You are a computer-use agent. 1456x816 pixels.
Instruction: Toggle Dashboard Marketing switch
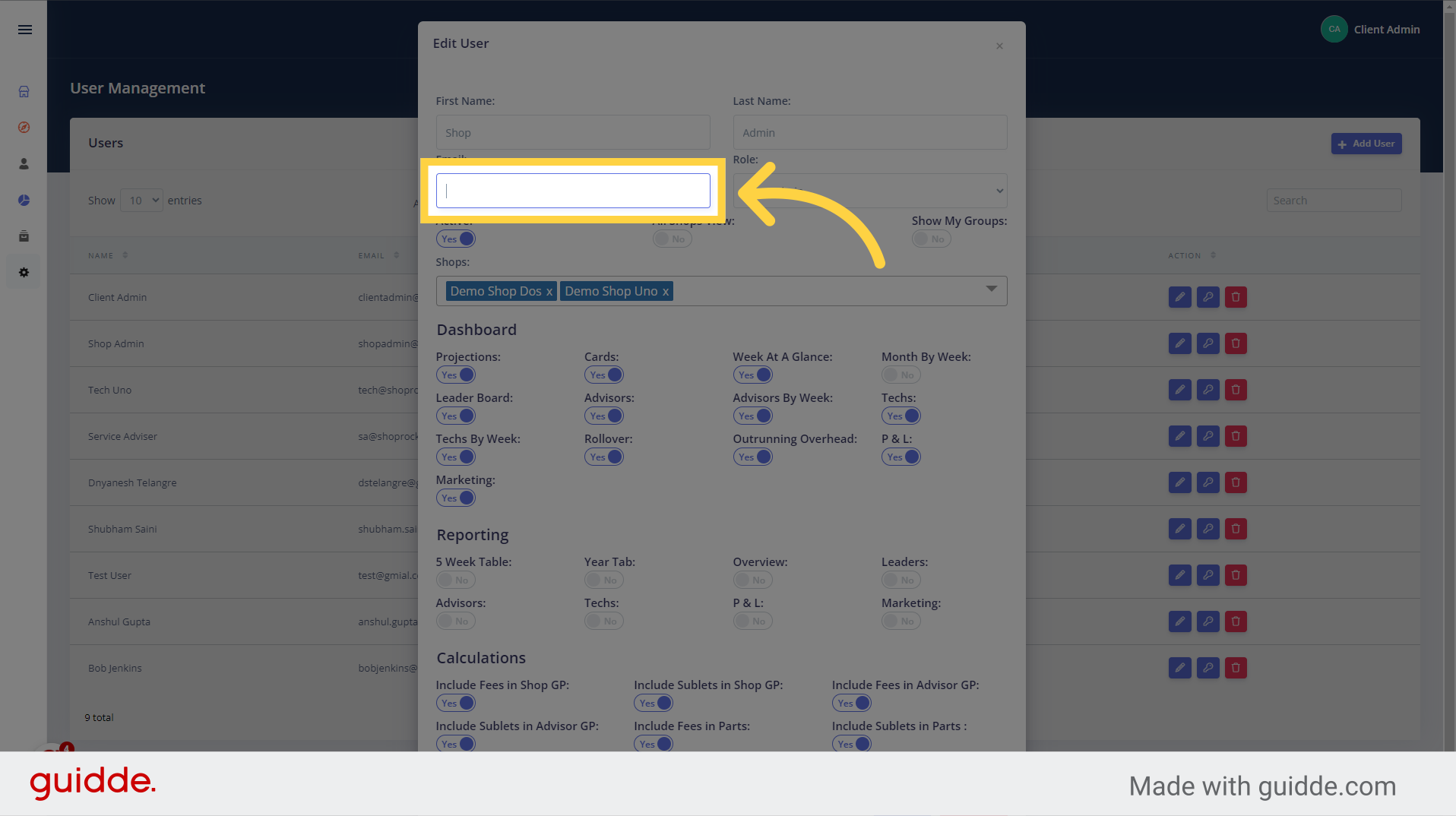click(x=456, y=498)
